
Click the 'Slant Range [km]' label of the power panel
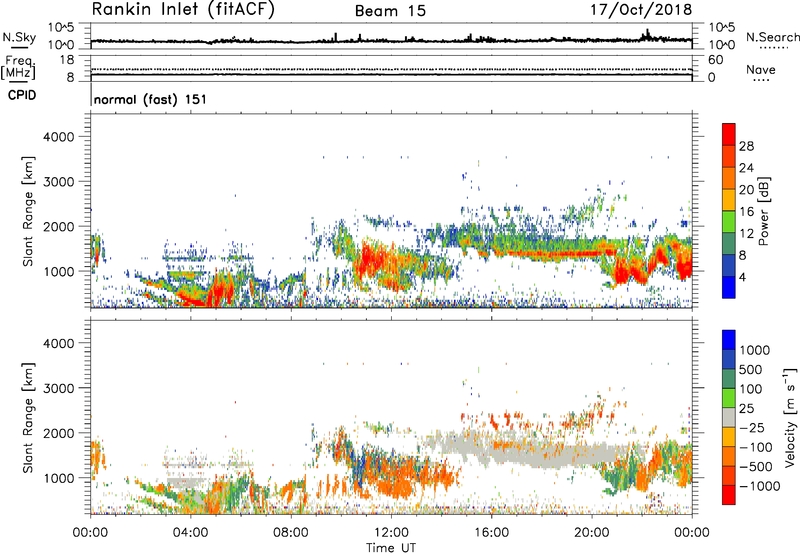[28, 211]
